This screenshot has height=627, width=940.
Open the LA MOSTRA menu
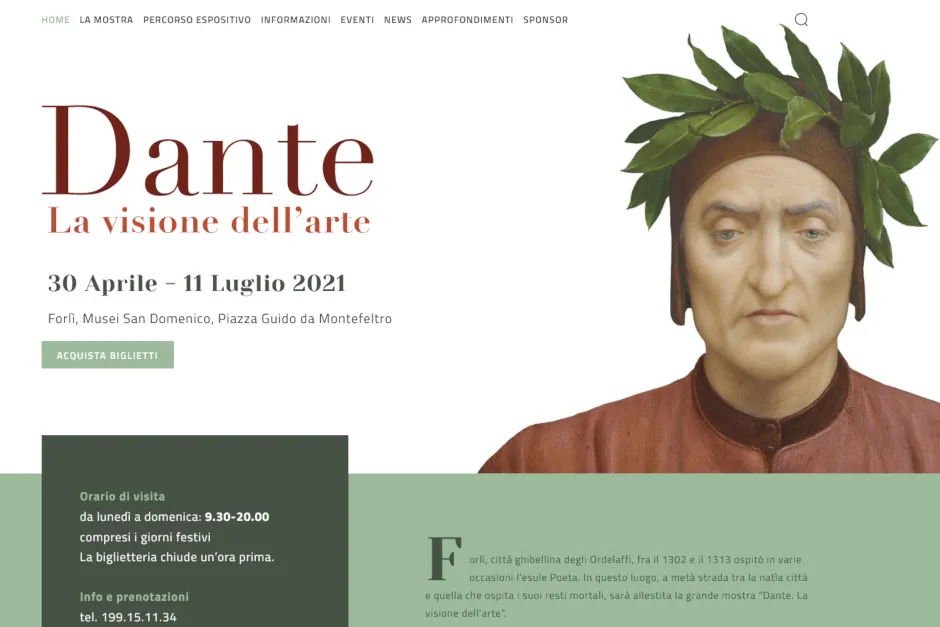106,20
